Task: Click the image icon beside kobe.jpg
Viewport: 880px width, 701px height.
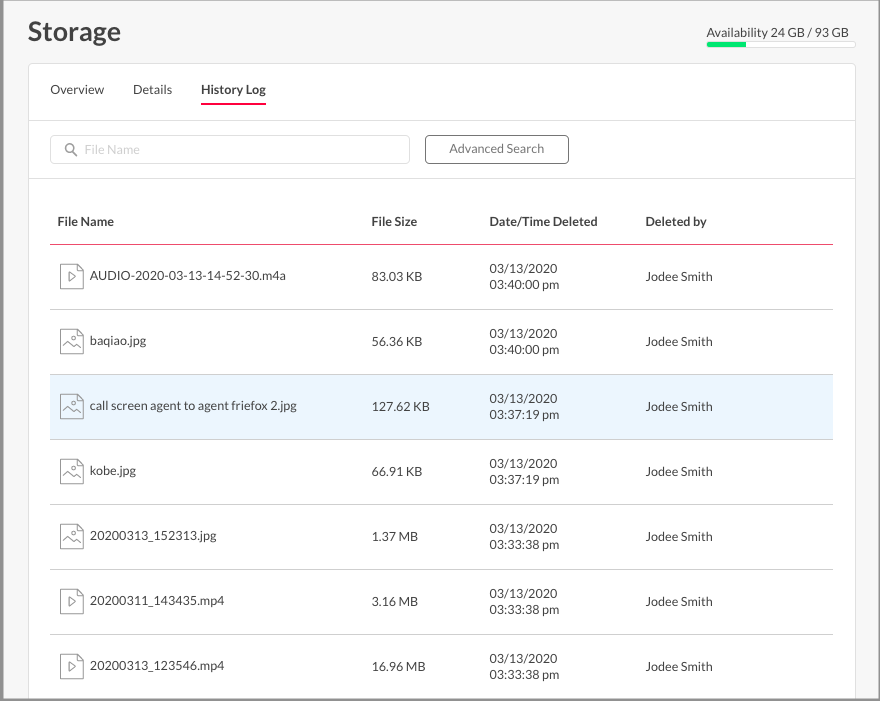Action: pyautogui.click(x=72, y=471)
